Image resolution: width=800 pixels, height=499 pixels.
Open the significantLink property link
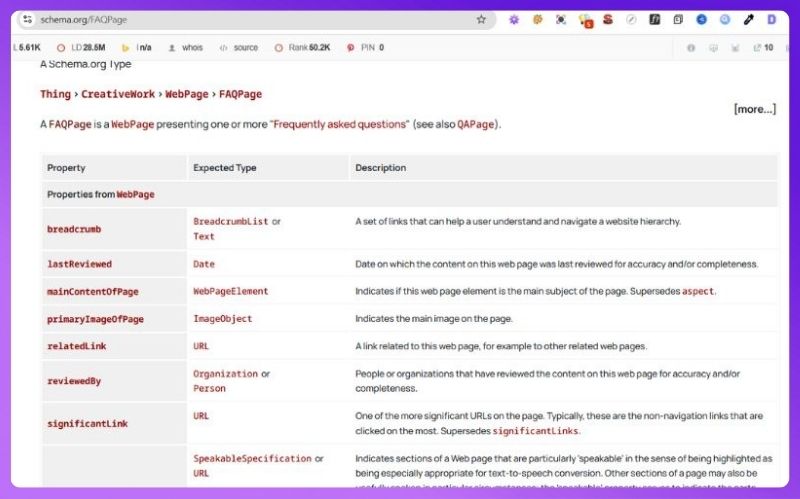[87, 423]
